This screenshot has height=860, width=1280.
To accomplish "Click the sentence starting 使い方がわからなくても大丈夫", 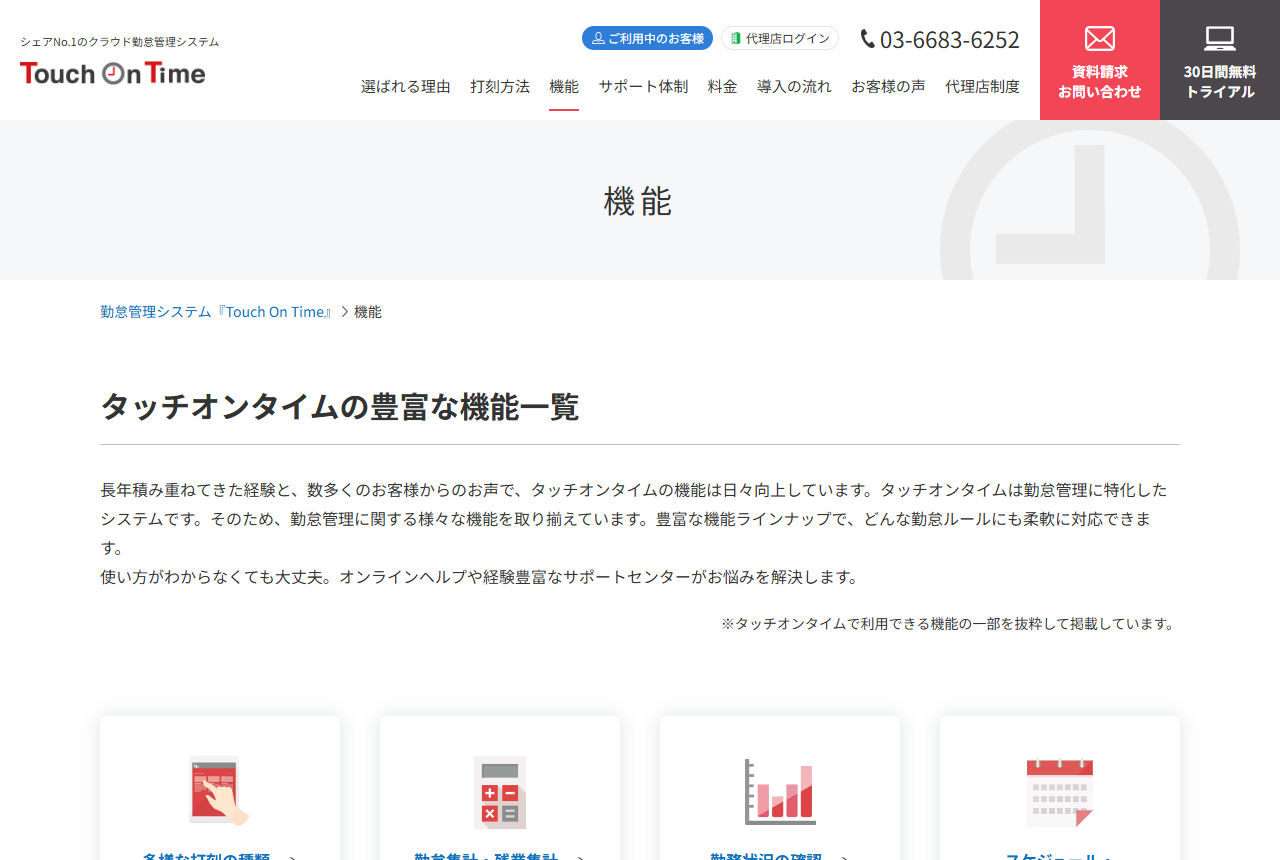I will click(479, 577).
